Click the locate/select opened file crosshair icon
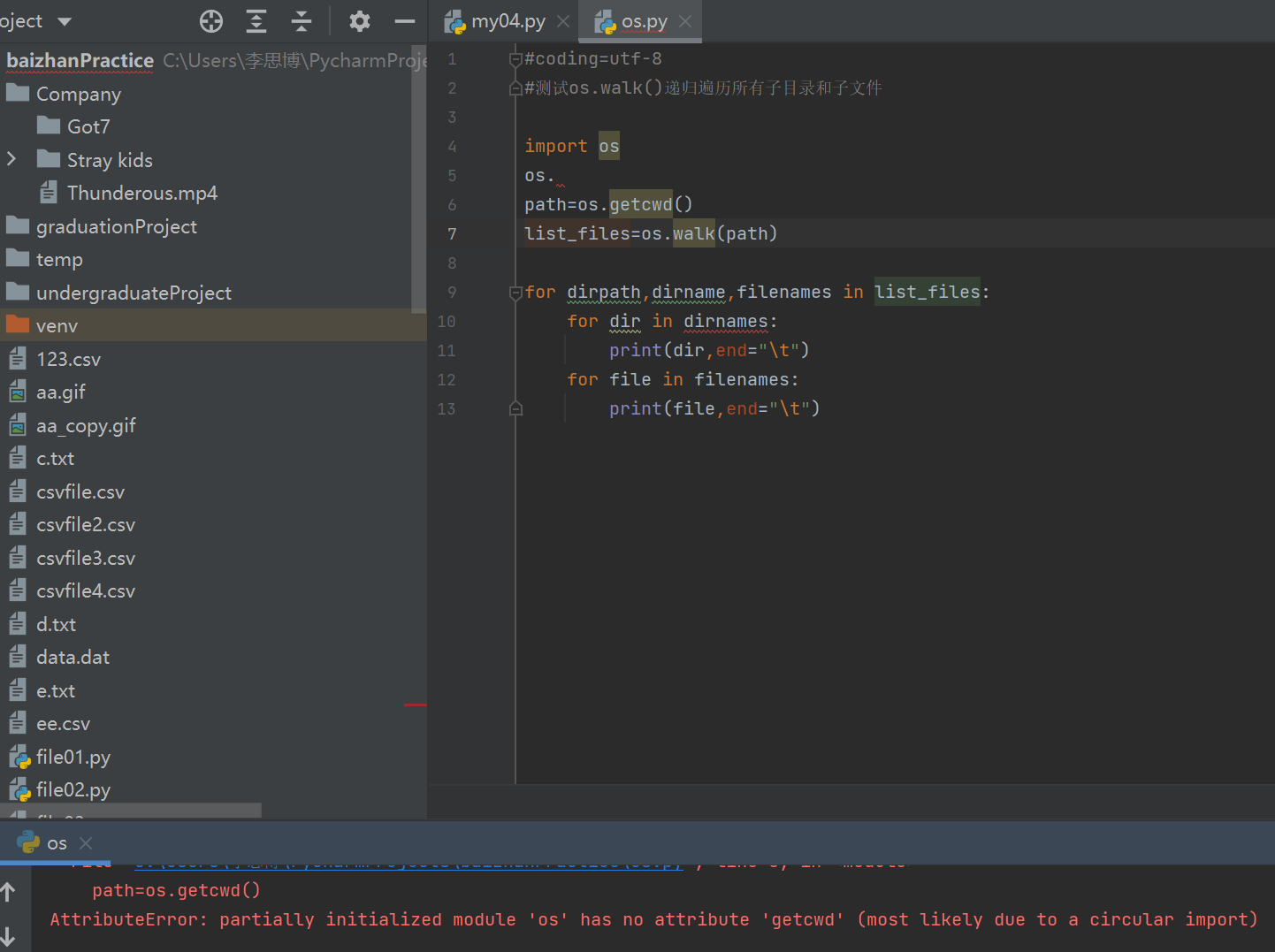The width and height of the screenshot is (1275, 952). [211, 21]
